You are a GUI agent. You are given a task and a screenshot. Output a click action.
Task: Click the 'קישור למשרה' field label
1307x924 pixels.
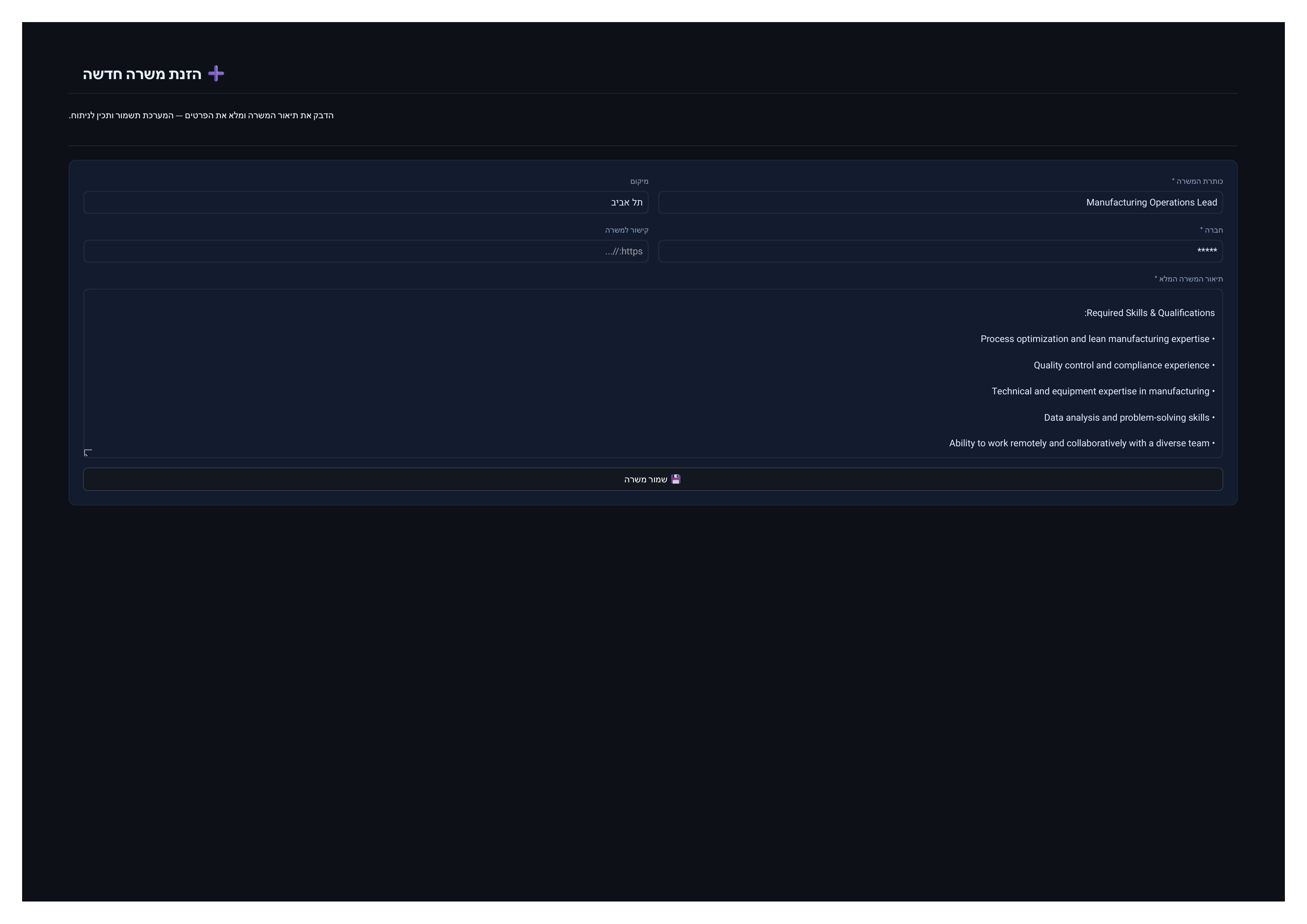point(627,230)
